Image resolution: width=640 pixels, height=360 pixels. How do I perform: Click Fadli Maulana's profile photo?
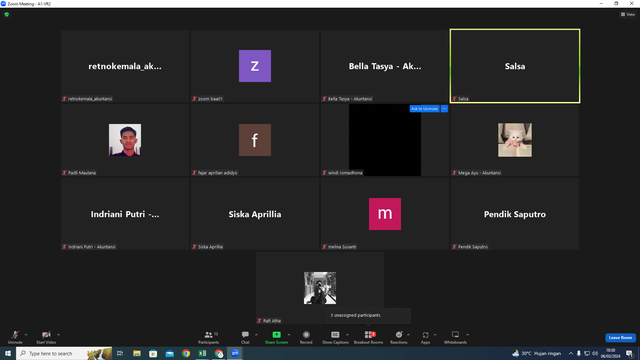[125, 140]
